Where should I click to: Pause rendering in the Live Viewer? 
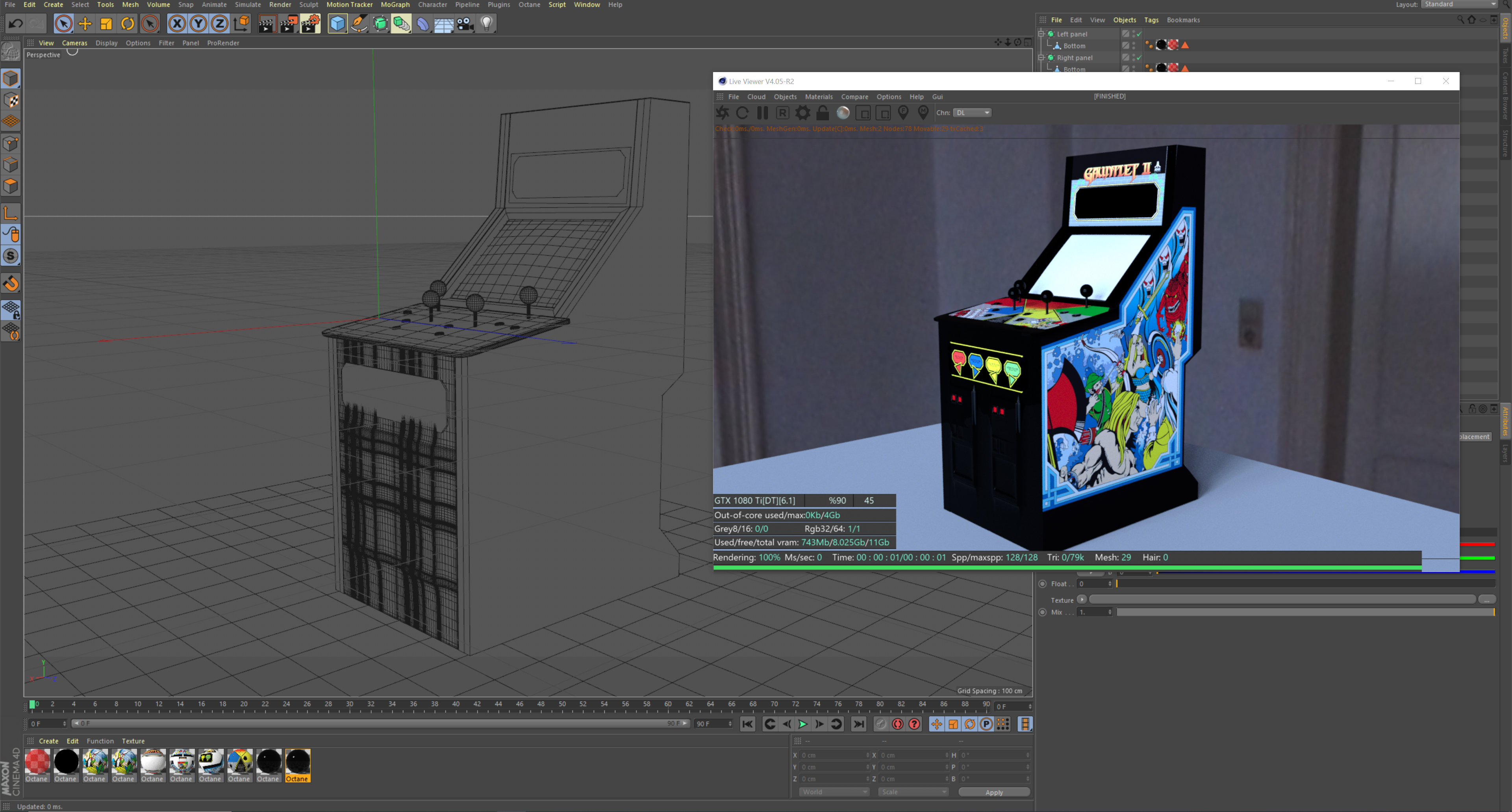pyautogui.click(x=762, y=113)
